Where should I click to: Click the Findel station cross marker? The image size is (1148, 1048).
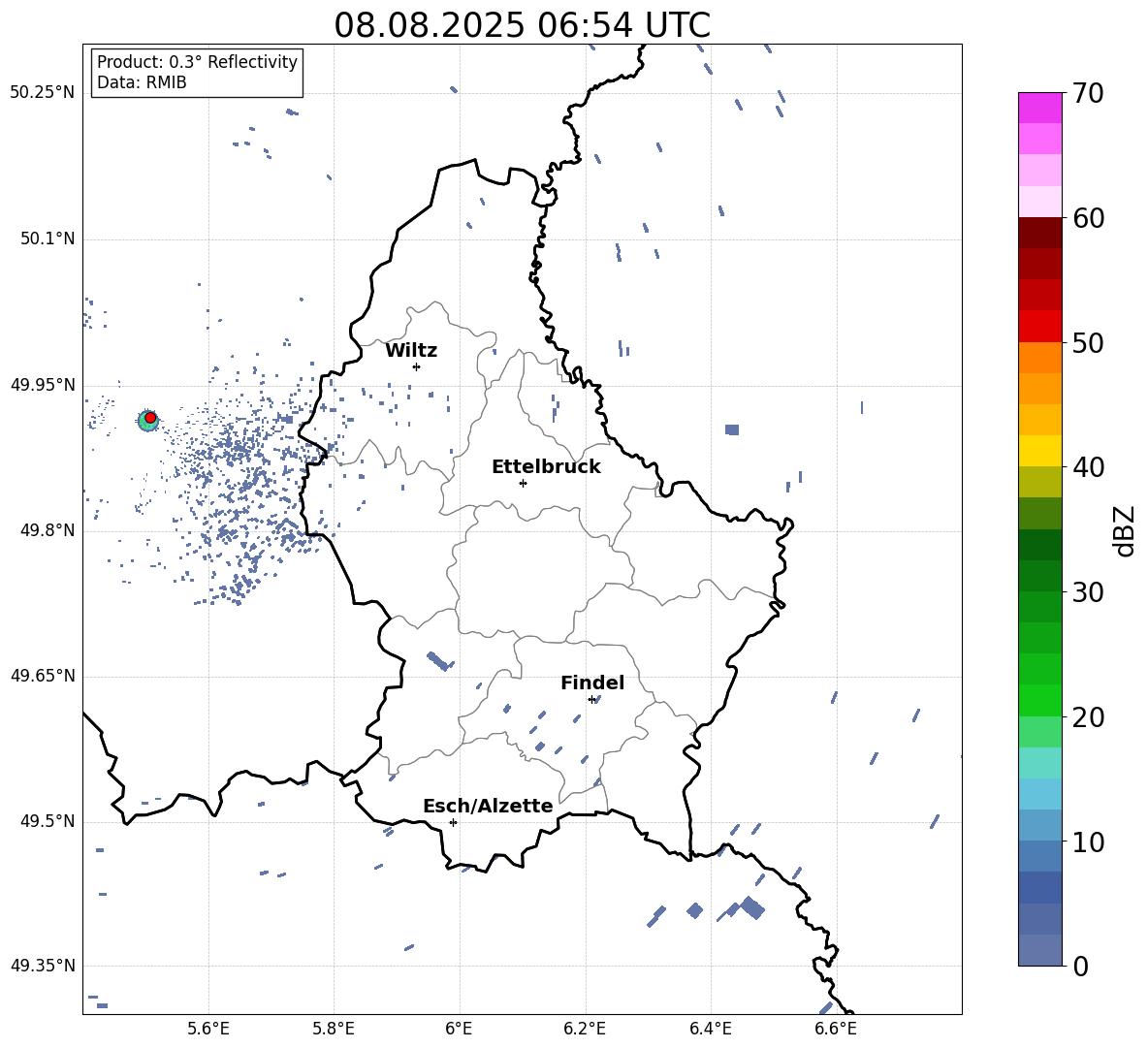point(591,700)
